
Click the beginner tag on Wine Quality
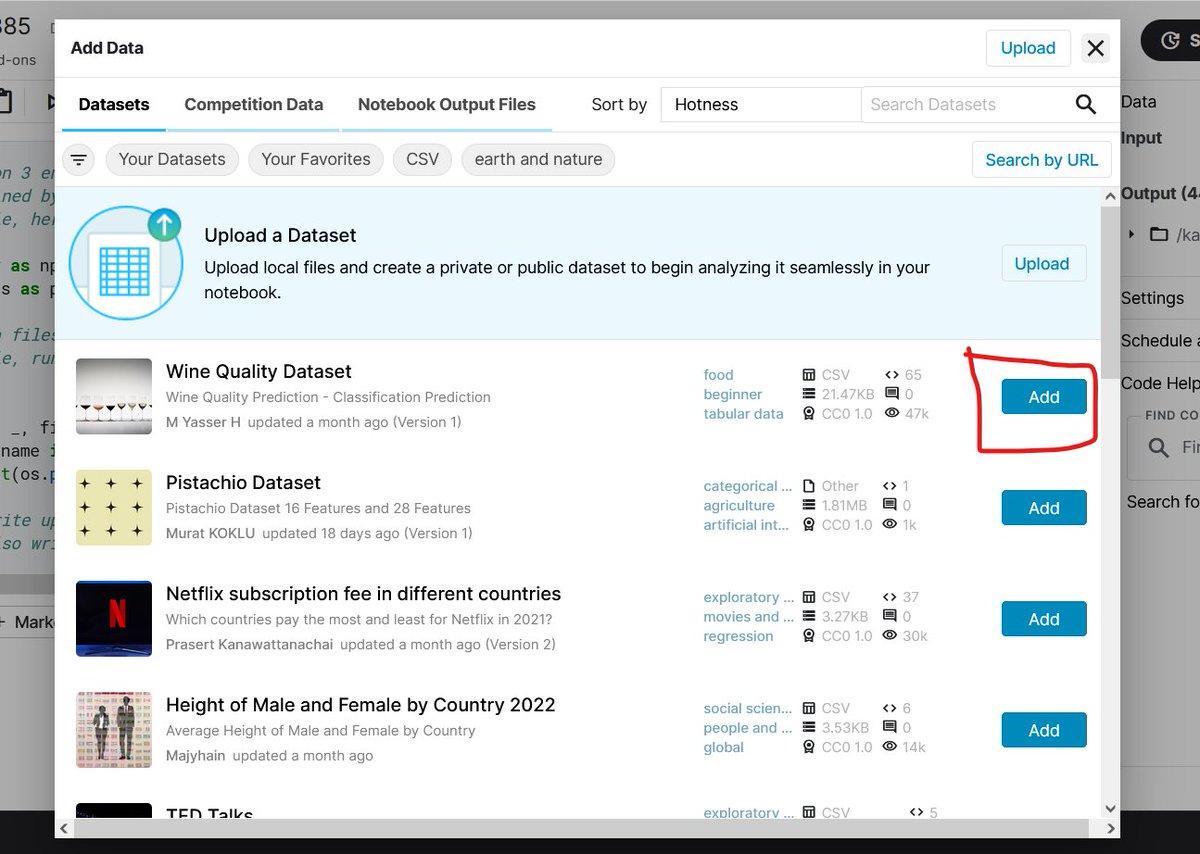(732, 394)
